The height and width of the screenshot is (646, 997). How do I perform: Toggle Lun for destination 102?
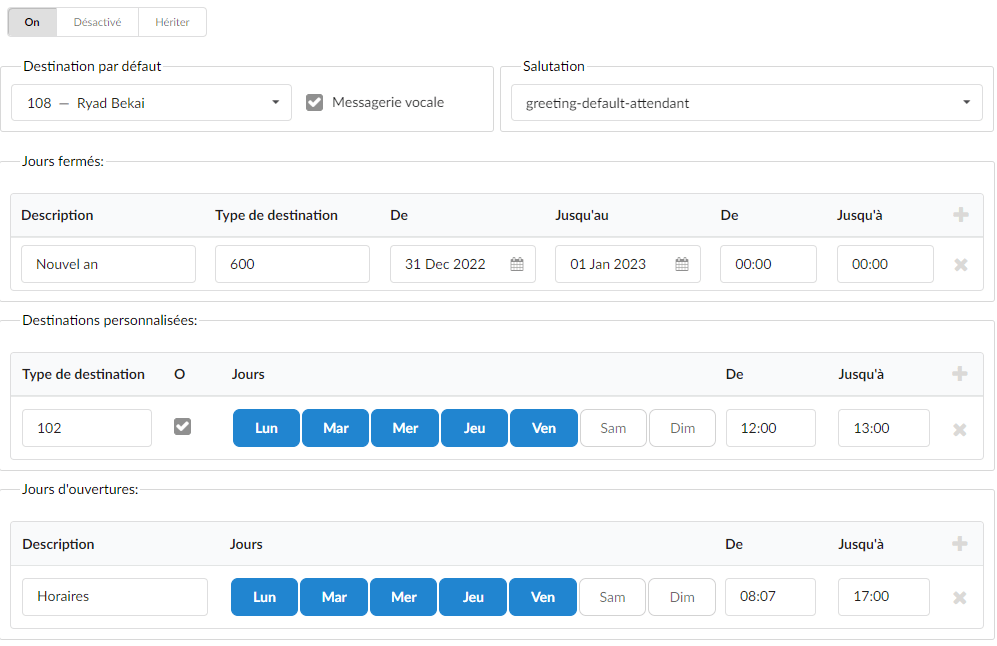[266, 428]
